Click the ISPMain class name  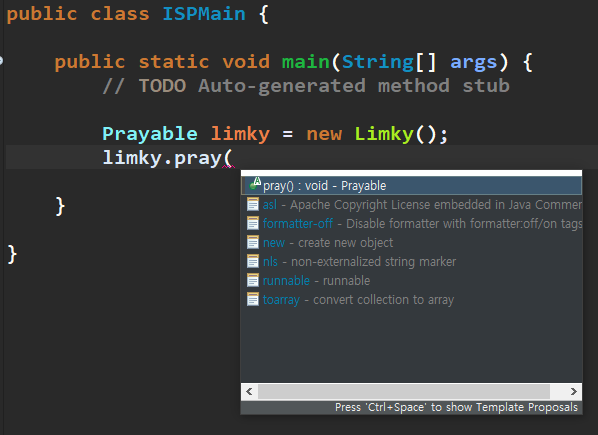(x=204, y=14)
